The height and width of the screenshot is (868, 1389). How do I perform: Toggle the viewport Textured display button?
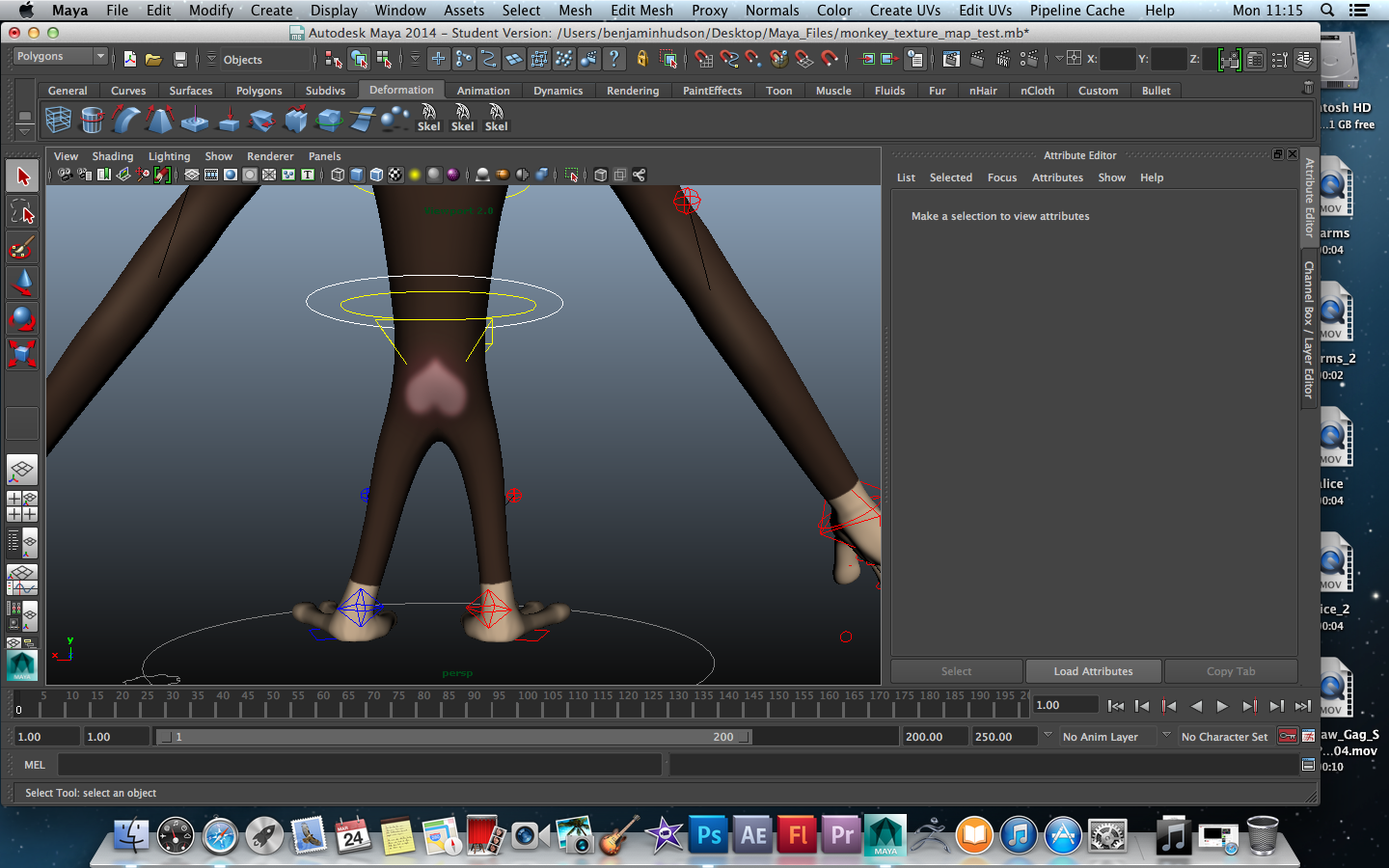coord(395,175)
